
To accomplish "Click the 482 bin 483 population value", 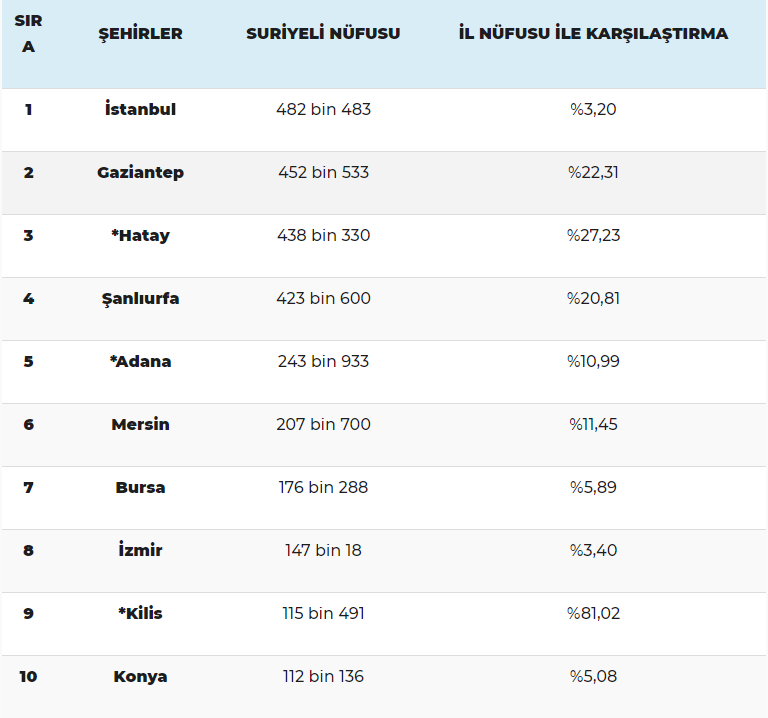I will coord(323,109).
